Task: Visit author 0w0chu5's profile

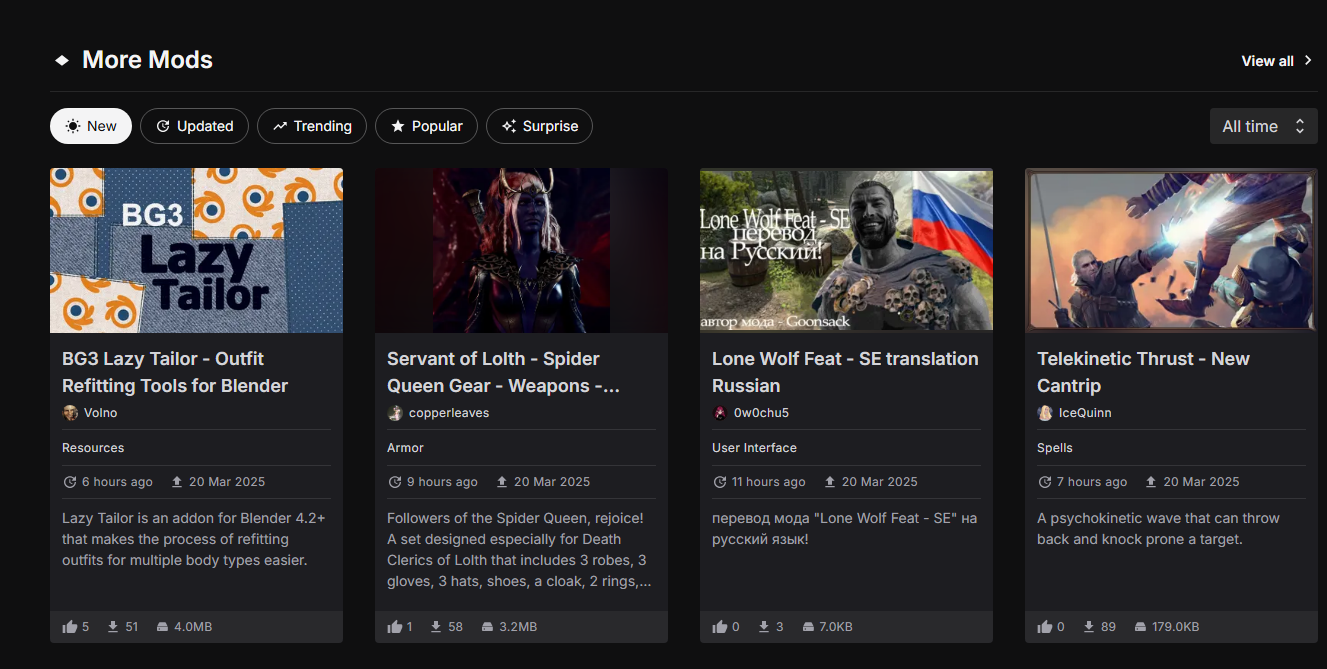Action: (x=761, y=413)
